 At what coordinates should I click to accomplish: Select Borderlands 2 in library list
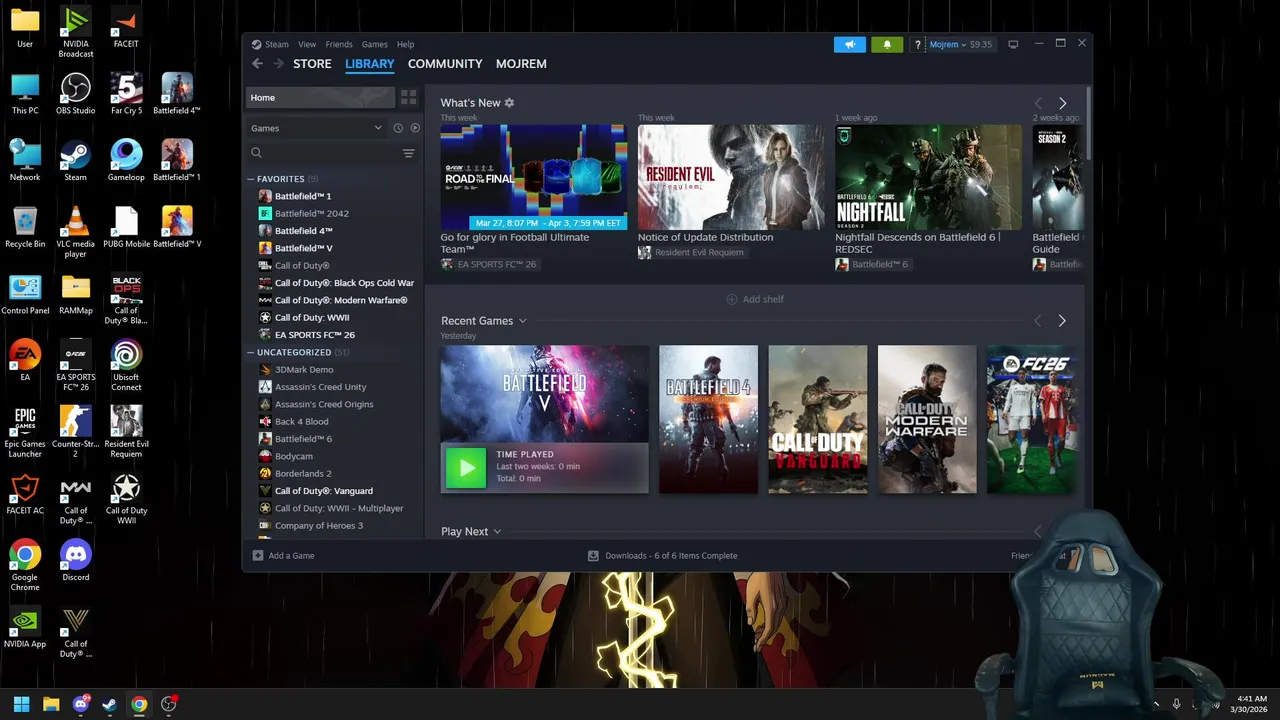point(303,473)
